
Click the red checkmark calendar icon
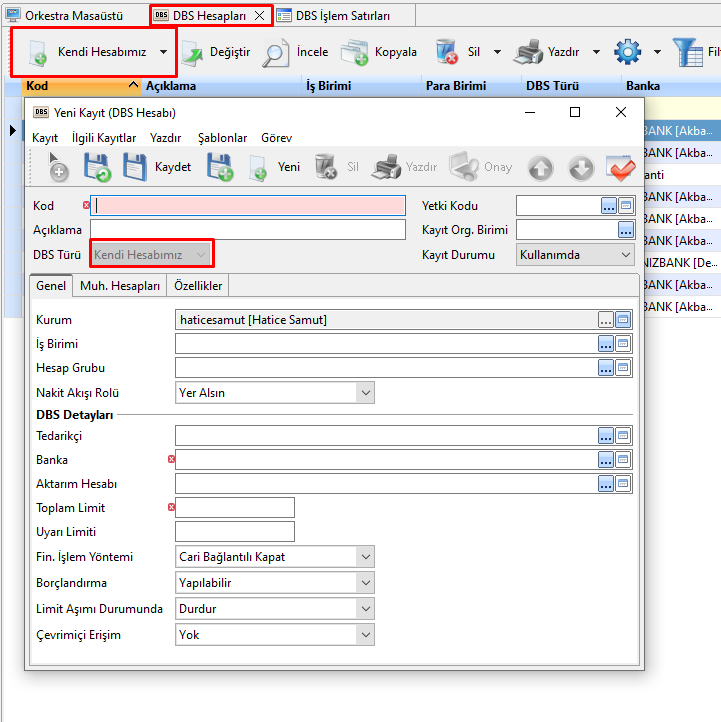click(x=621, y=167)
